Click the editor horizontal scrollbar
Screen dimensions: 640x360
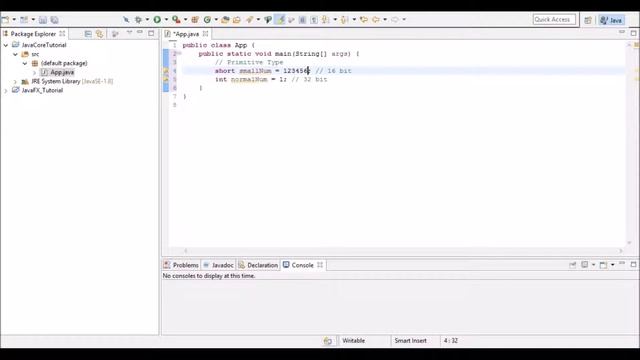(x=403, y=251)
